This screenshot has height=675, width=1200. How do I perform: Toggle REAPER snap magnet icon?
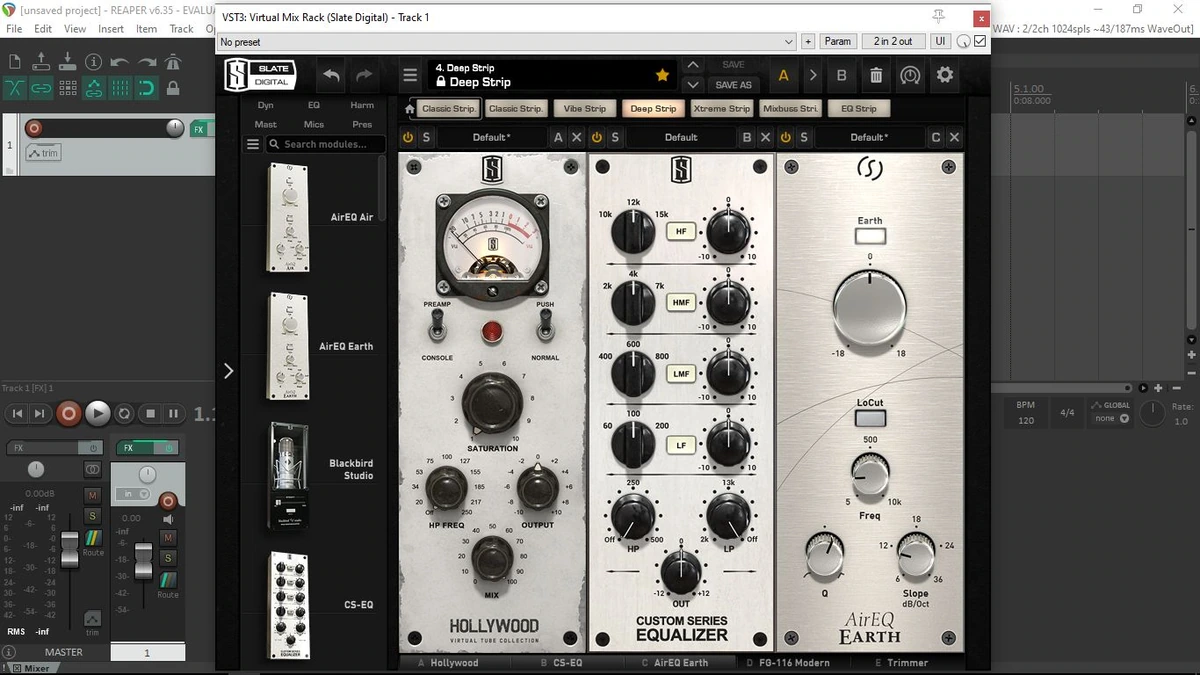[x=146, y=88]
